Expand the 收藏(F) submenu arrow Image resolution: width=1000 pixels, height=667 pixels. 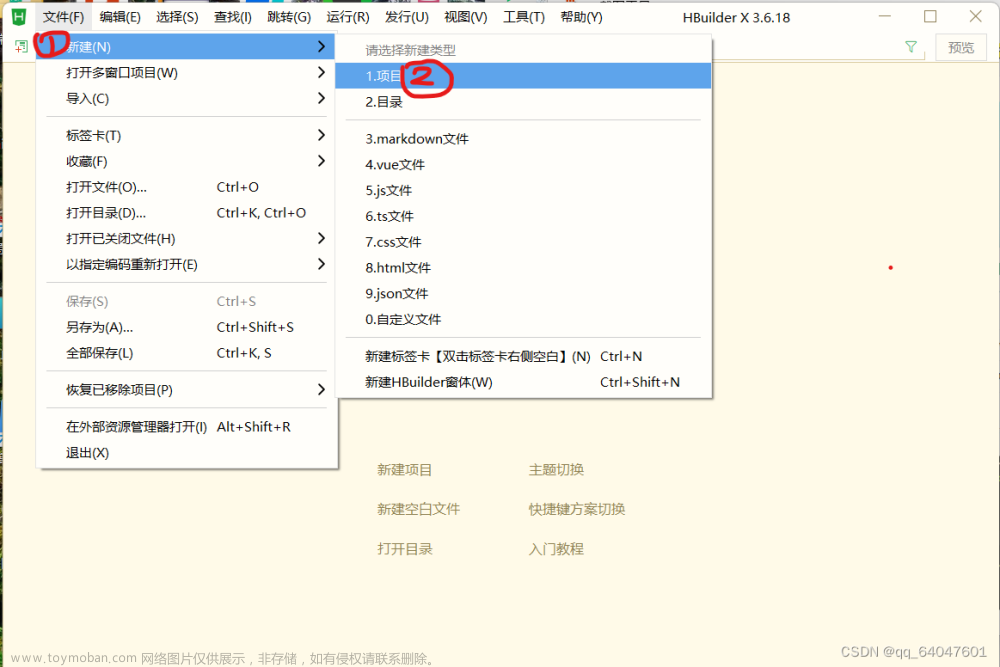click(x=321, y=161)
